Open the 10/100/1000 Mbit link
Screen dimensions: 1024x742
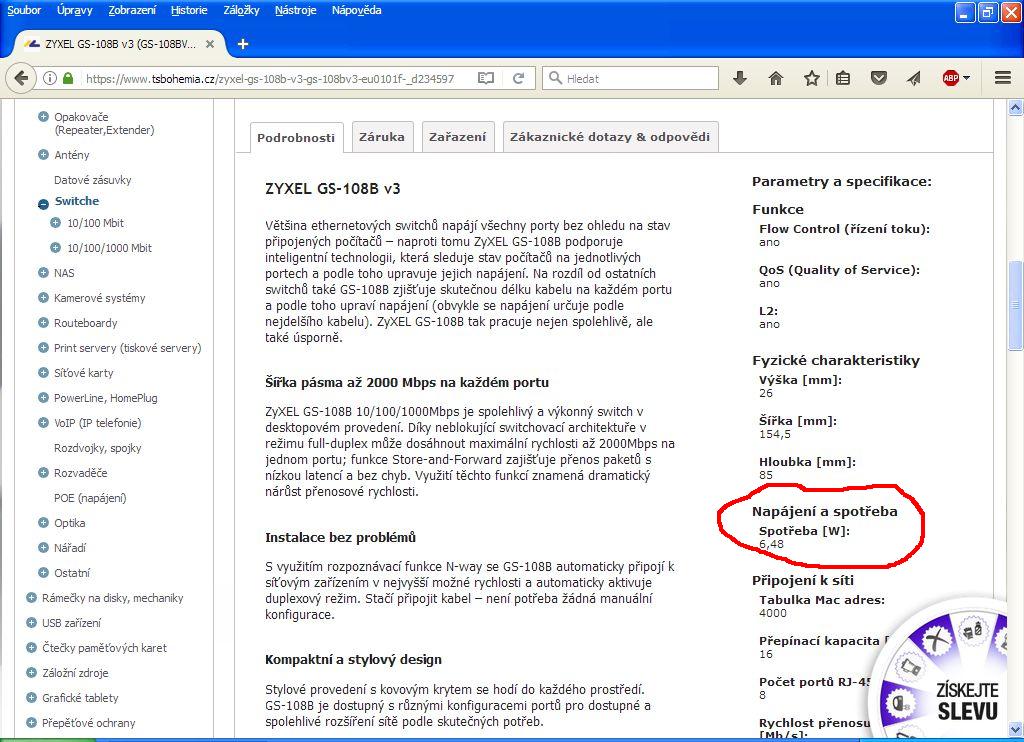point(110,248)
